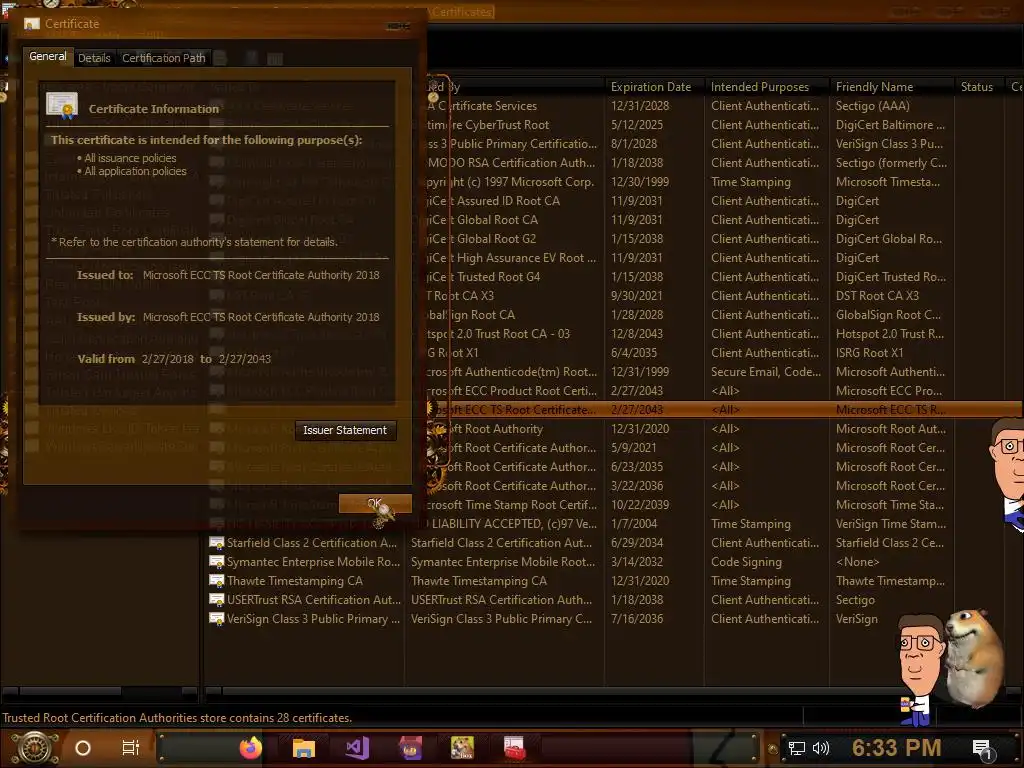
Task: Click the ISRG Root X1 friendly name
Action: 869,353
